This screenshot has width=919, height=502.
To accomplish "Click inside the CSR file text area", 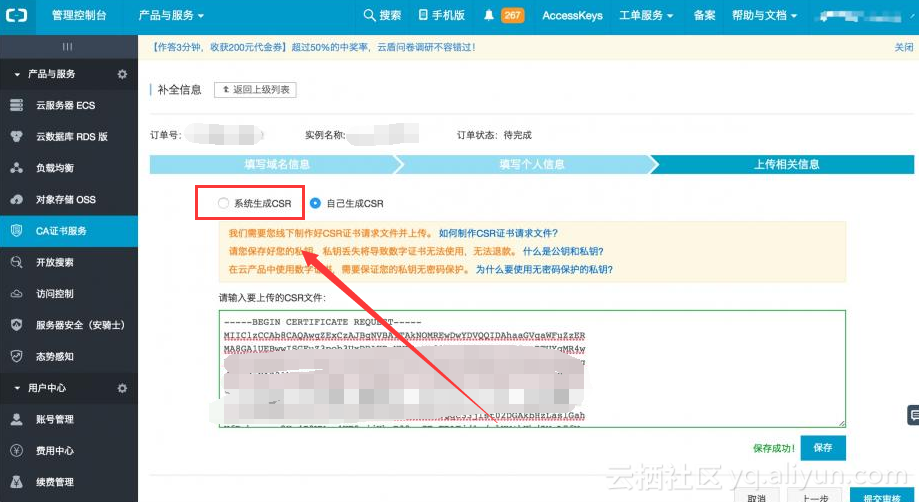I will 530,368.
